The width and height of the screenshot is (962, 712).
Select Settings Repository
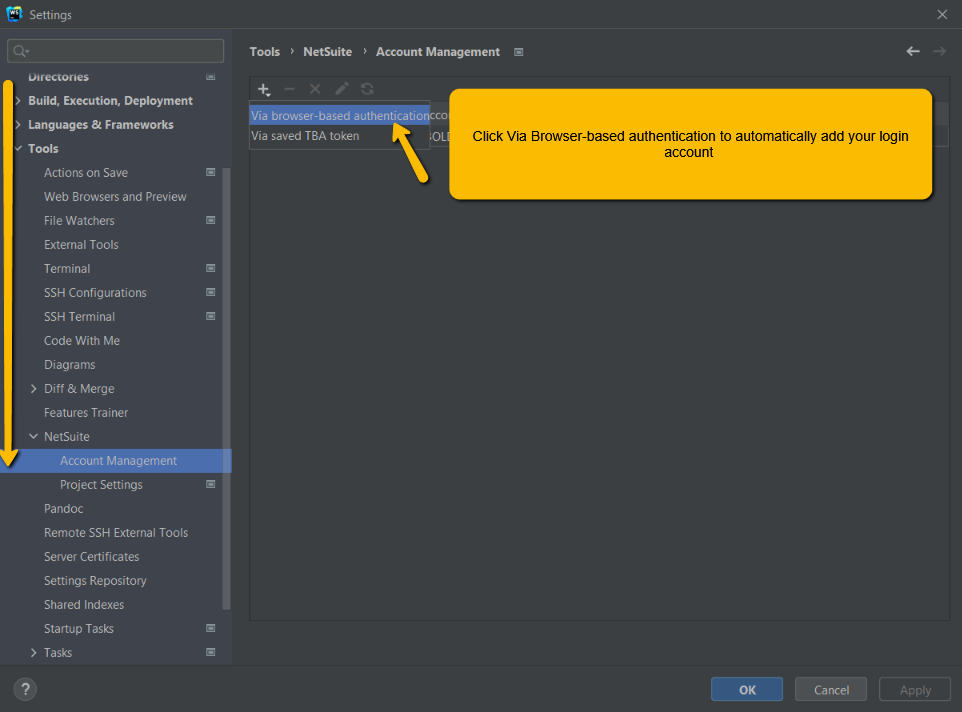coord(95,581)
